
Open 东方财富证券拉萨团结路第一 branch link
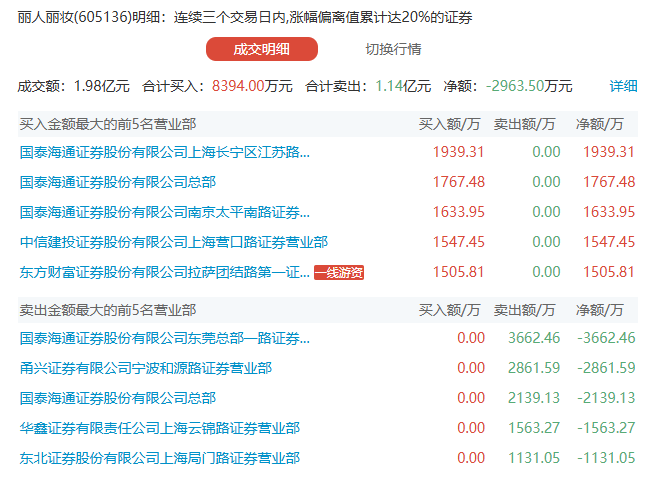pyautogui.click(x=165, y=272)
